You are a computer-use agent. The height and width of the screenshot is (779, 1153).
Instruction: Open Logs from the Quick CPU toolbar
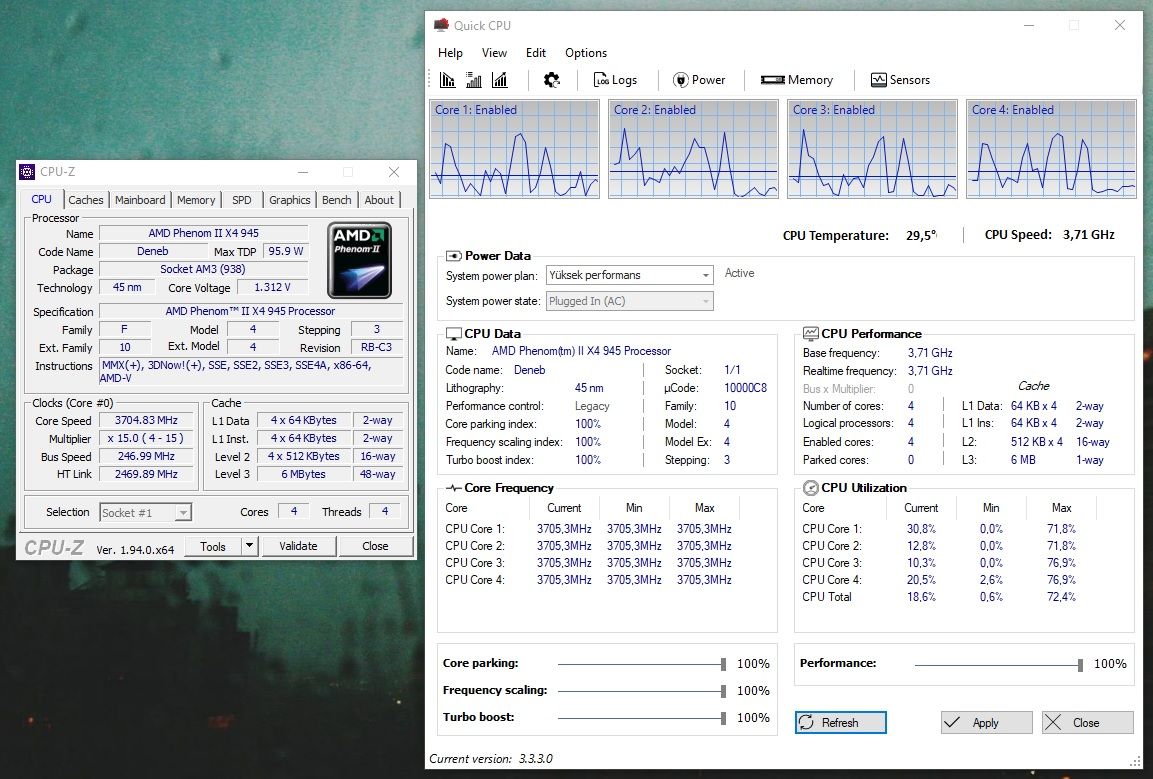click(x=615, y=79)
